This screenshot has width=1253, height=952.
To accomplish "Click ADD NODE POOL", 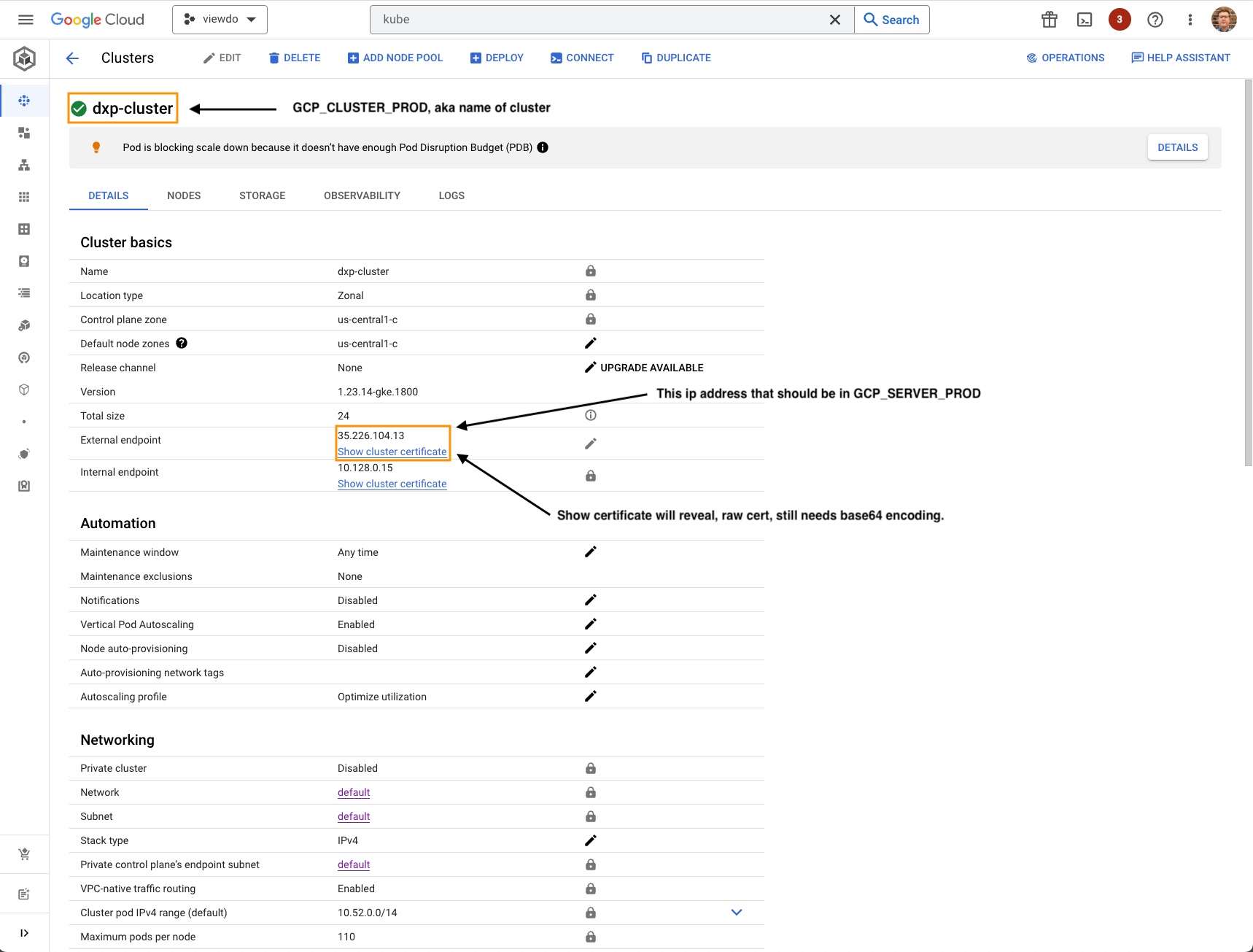I will 395,58.
